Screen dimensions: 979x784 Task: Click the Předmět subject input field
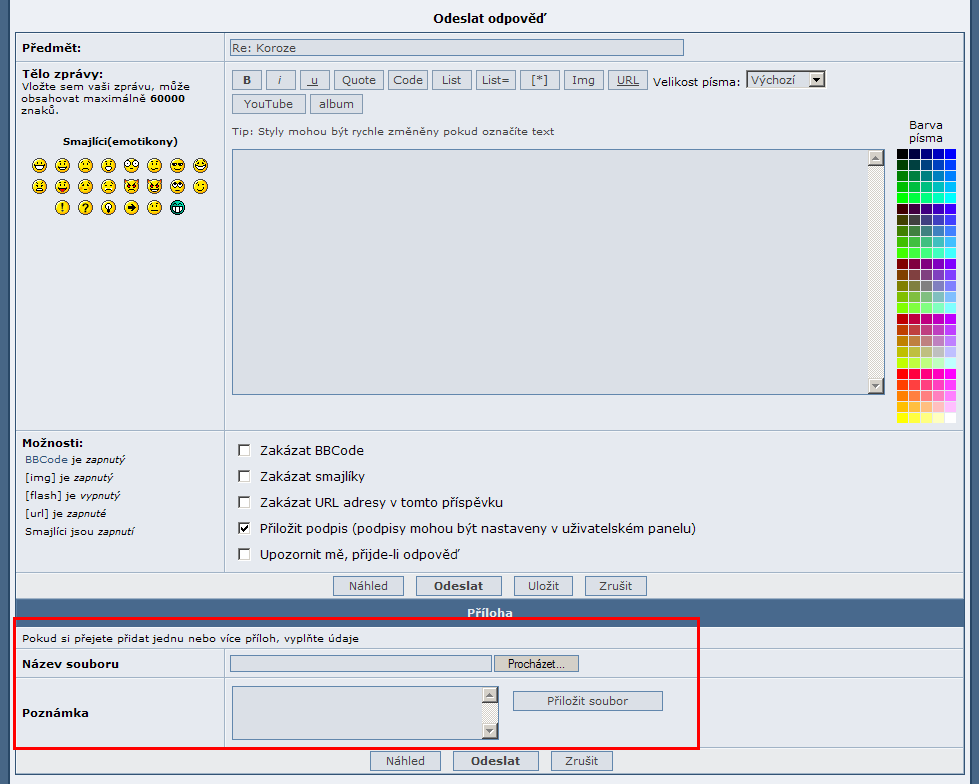click(456, 48)
